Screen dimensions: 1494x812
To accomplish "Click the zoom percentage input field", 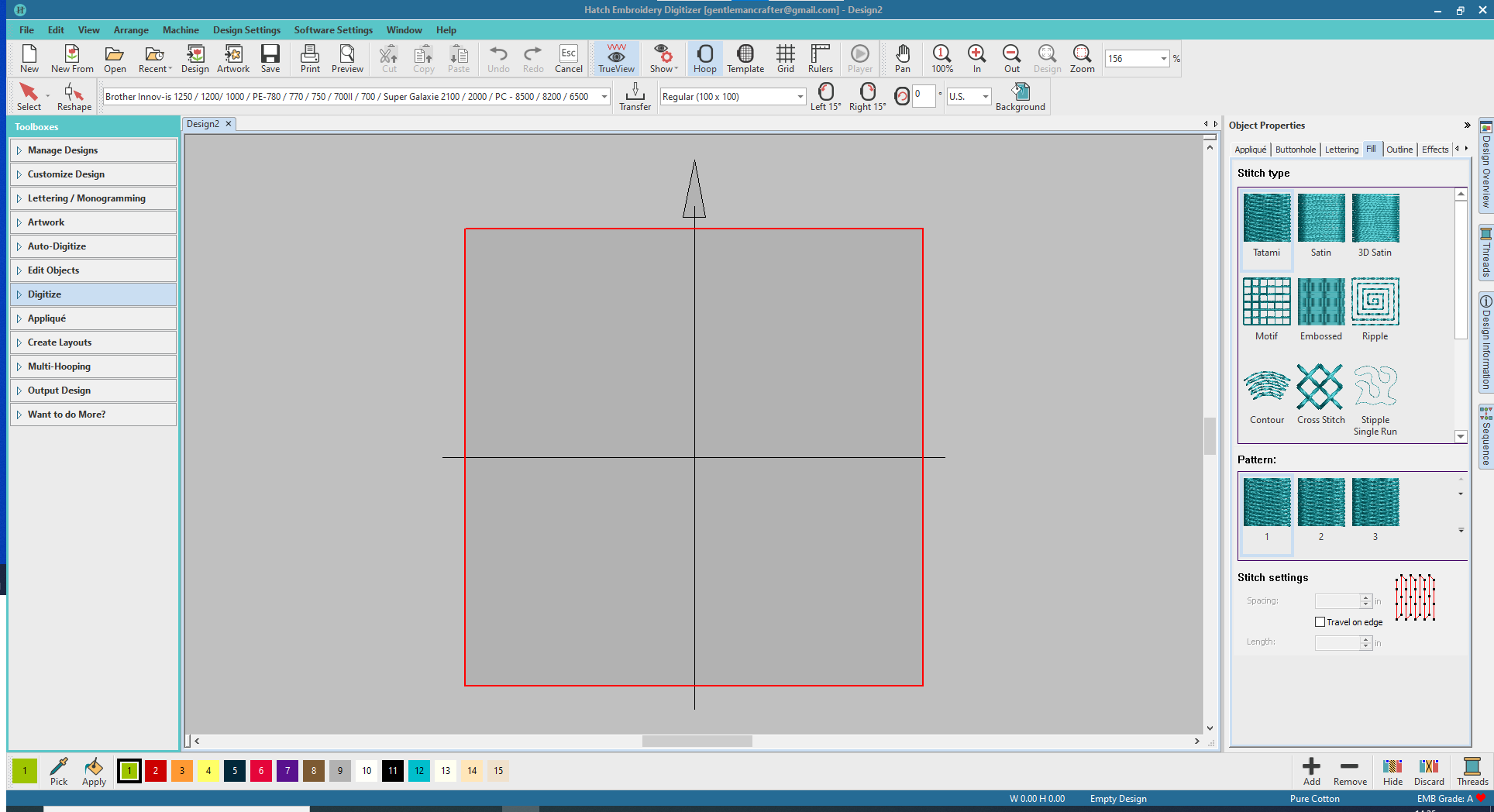I will (x=1131, y=59).
